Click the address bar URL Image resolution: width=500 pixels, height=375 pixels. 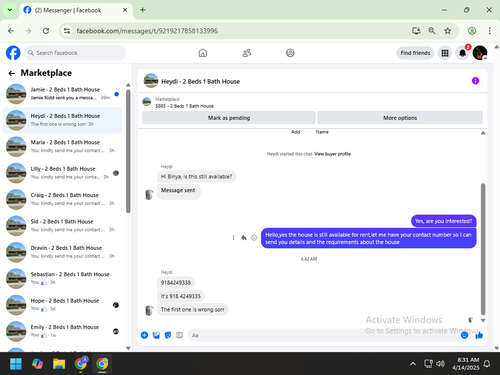147,31
